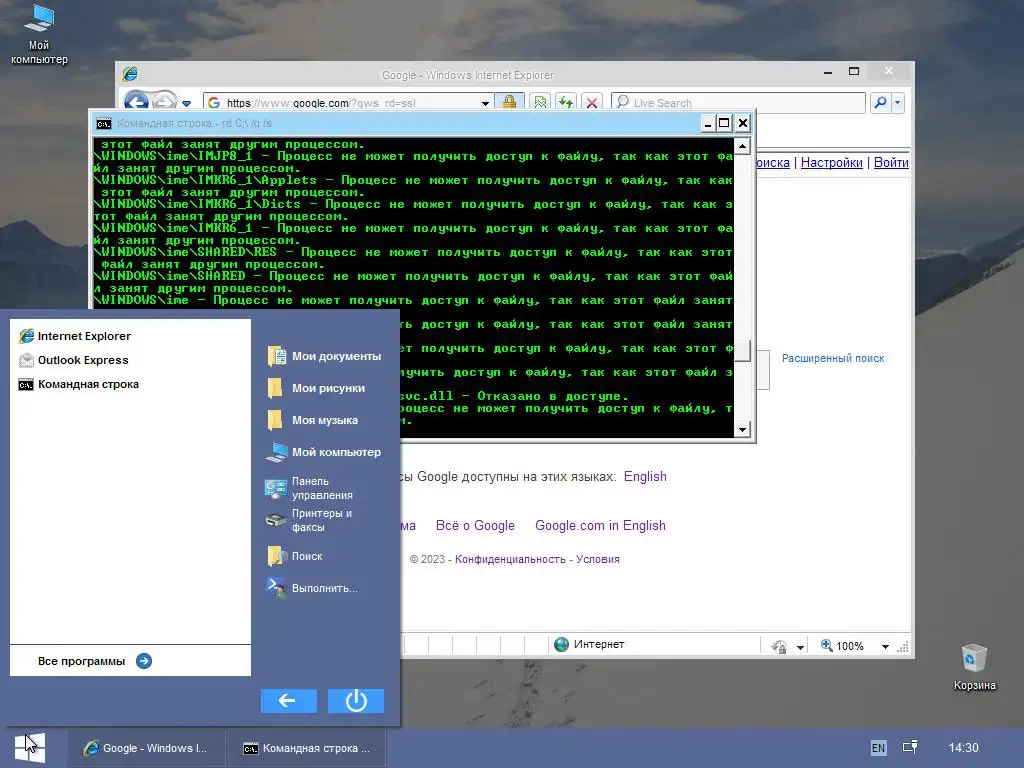Click the EN language indicator
Screen dimensions: 1024x768
[878, 748]
